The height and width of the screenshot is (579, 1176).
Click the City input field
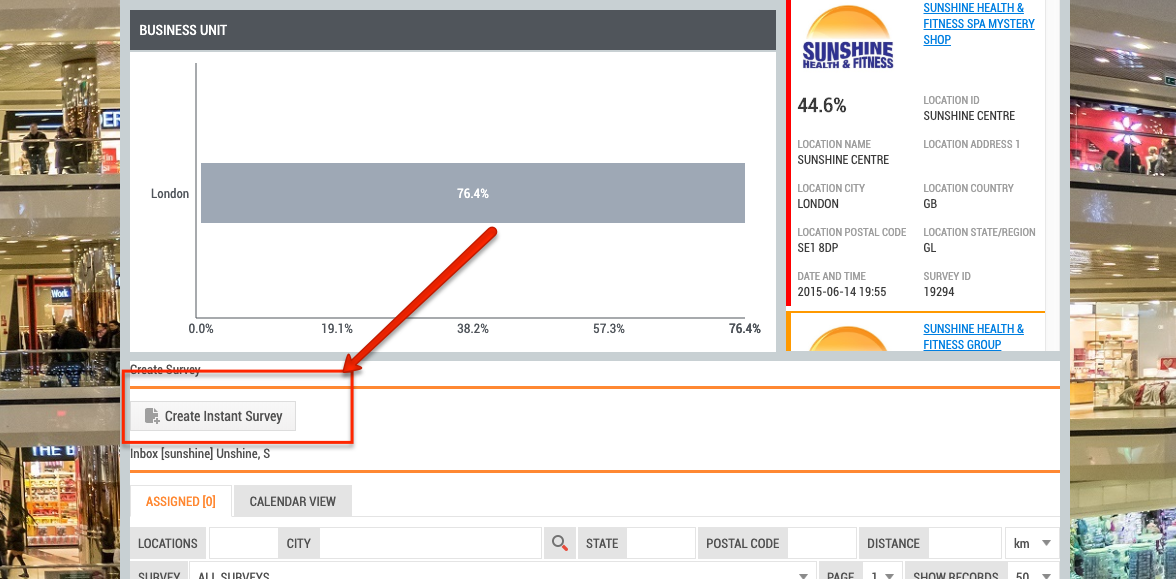point(430,543)
